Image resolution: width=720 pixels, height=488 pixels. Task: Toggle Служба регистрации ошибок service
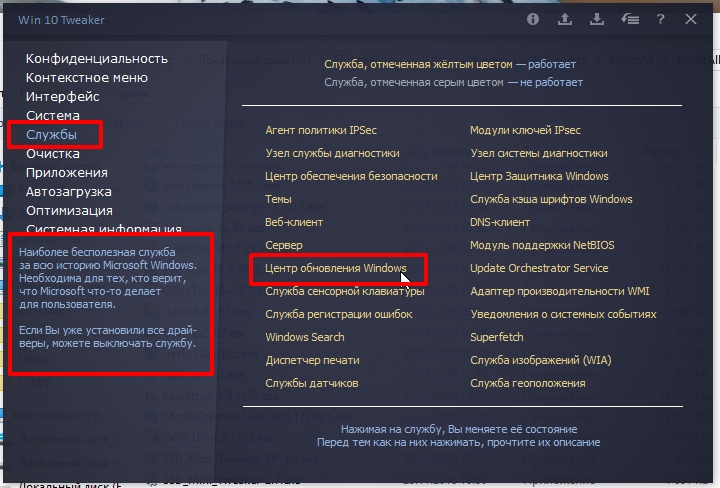339,314
